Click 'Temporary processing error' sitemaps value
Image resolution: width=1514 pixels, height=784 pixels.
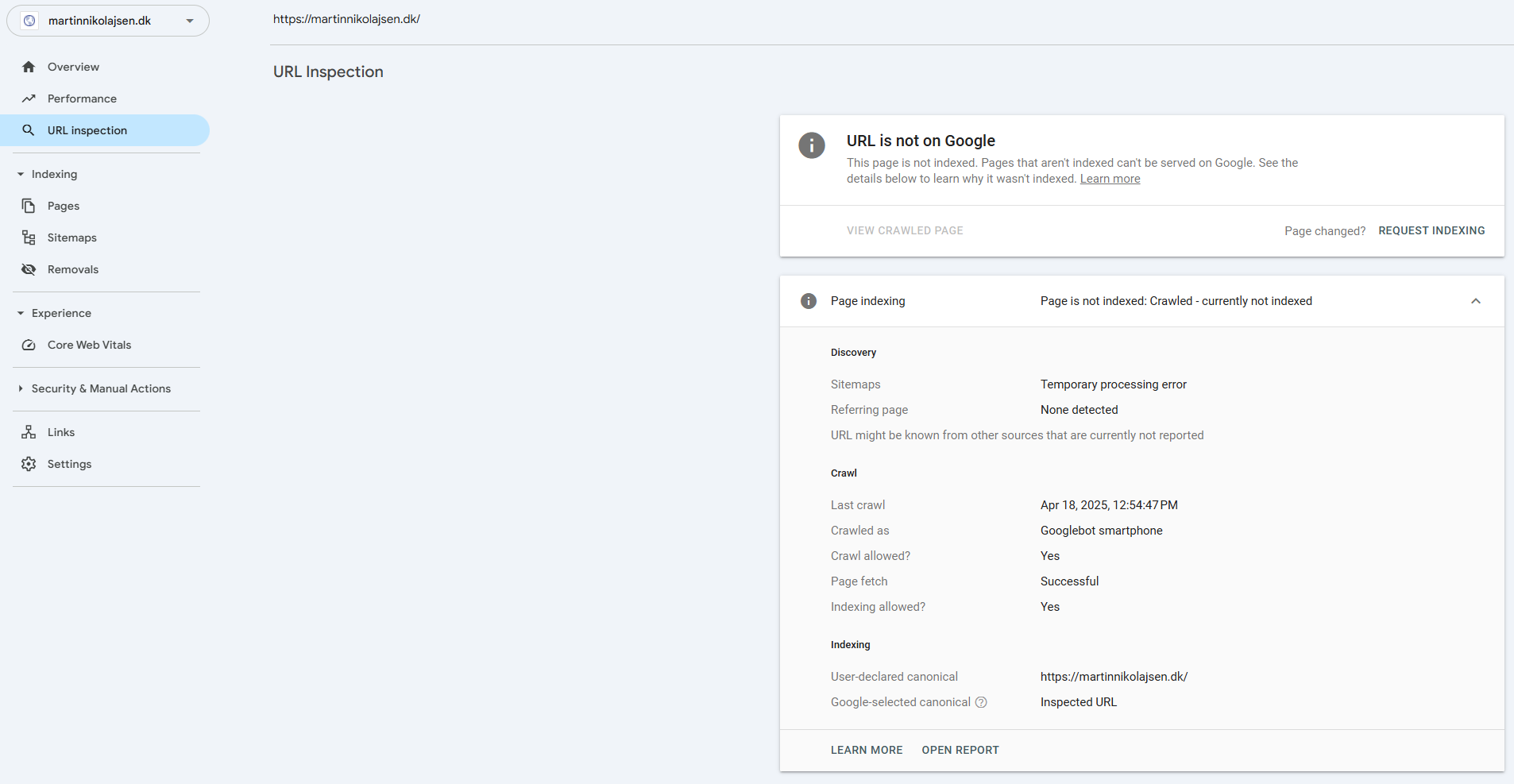point(1114,384)
